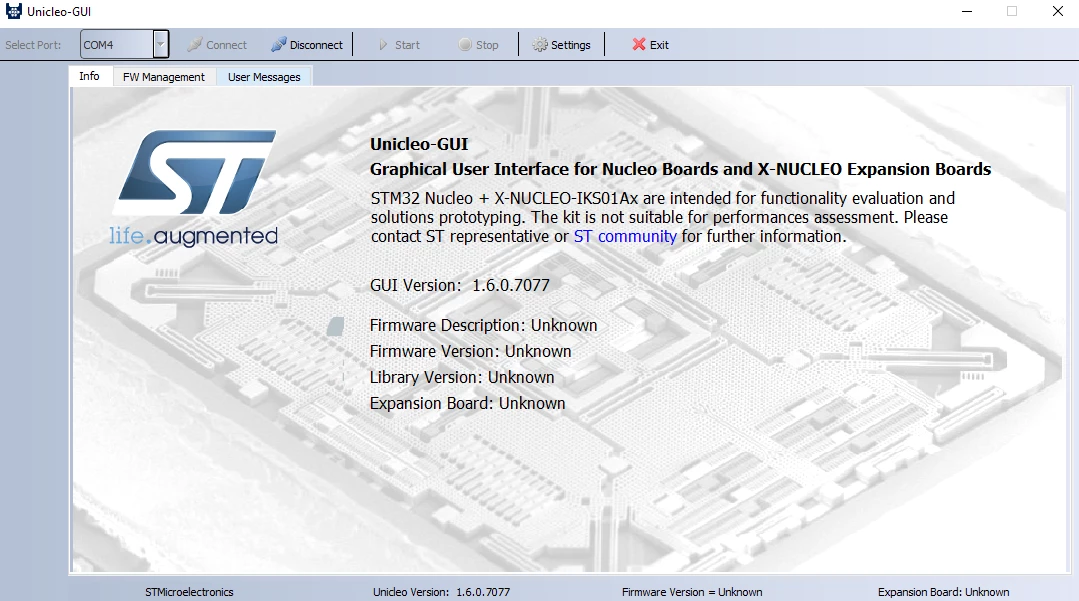Click Firmware Description: Unknown text
1079x601 pixels.
pos(483,325)
